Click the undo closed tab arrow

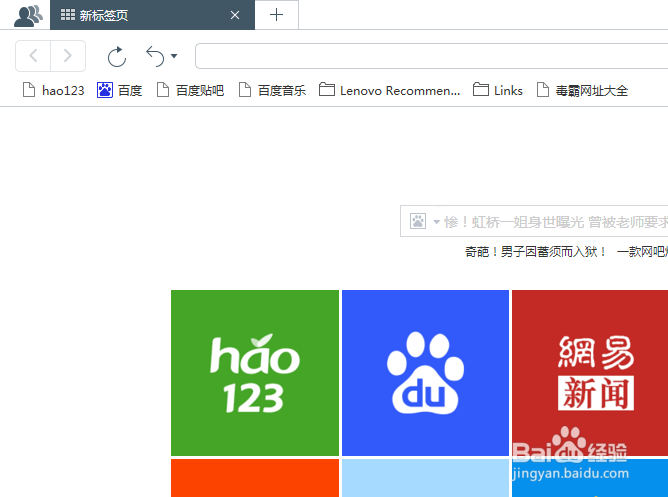[155, 57]
